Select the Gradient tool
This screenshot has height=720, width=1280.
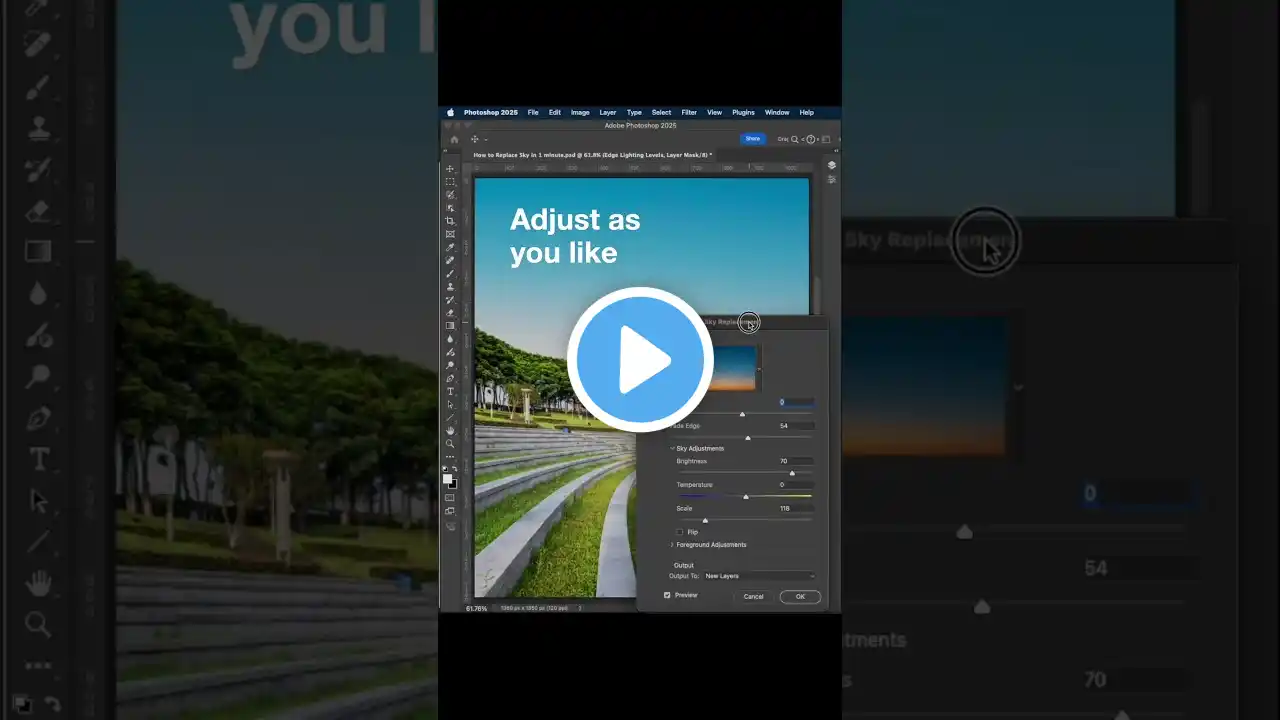(450, 325)
